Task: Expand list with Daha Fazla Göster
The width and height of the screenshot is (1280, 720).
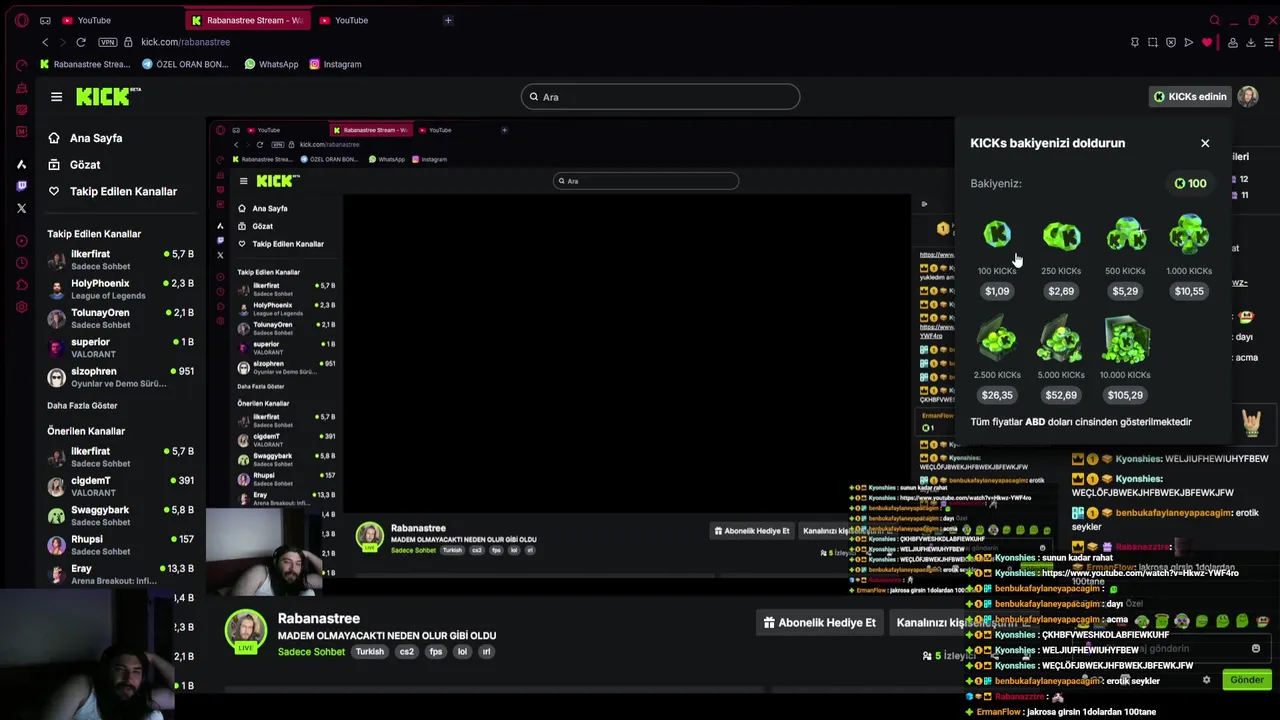Action: tap(82, 406)
